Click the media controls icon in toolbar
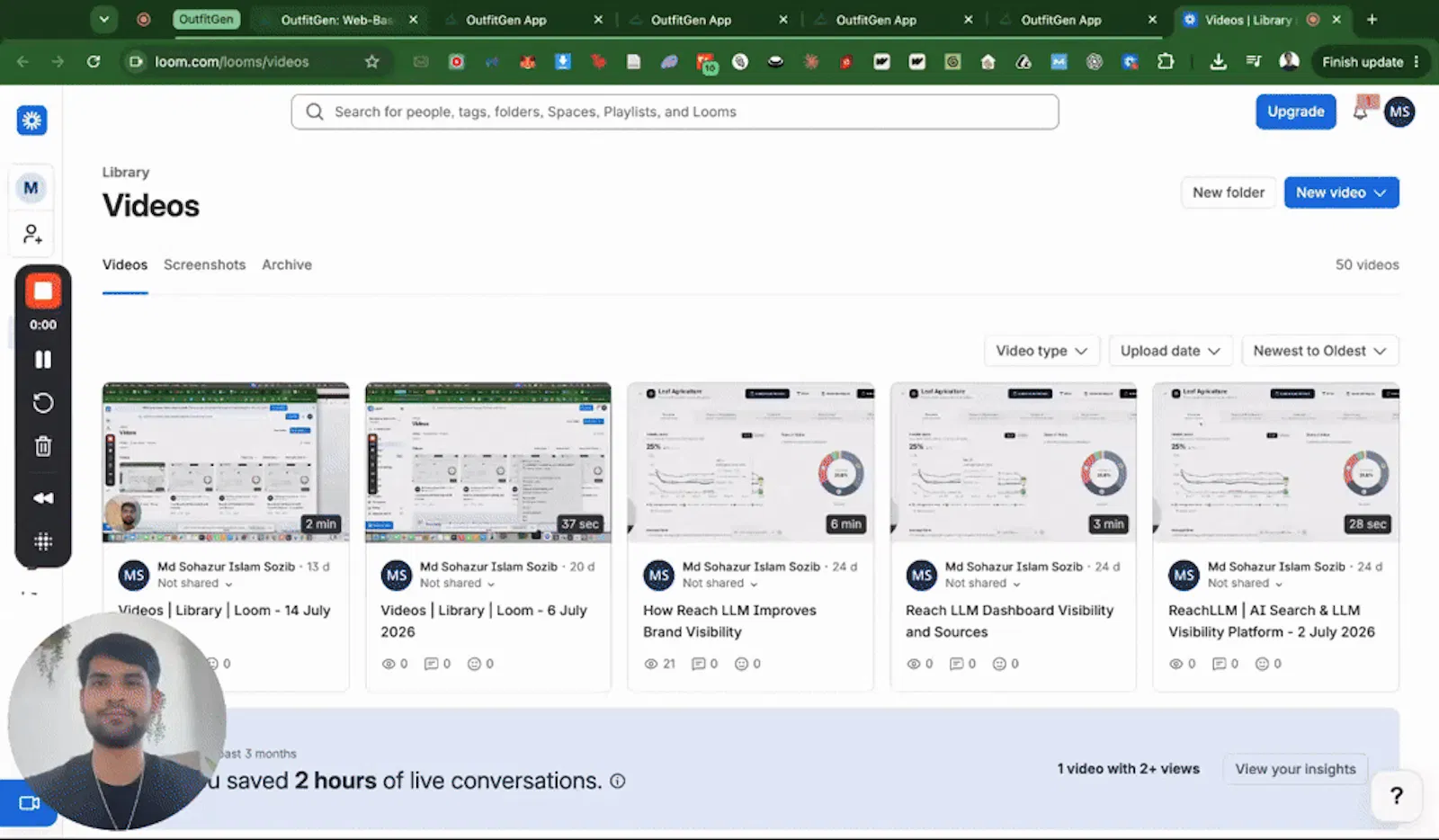Viewport: 1439px width, 840px height. 1254,61
